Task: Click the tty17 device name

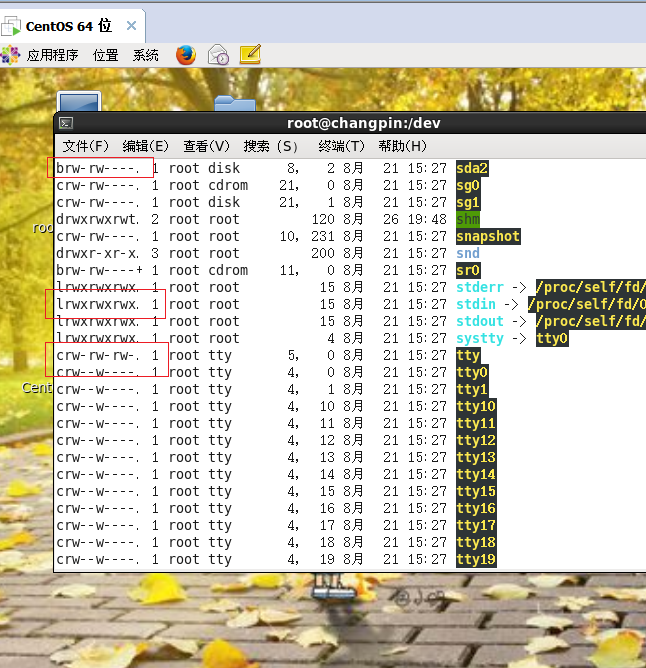Action: pos(476,526)
